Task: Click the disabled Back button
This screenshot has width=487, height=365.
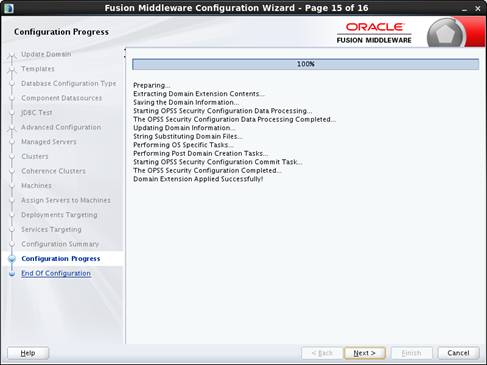Action: pyautogui.click(x=322, y=353)
